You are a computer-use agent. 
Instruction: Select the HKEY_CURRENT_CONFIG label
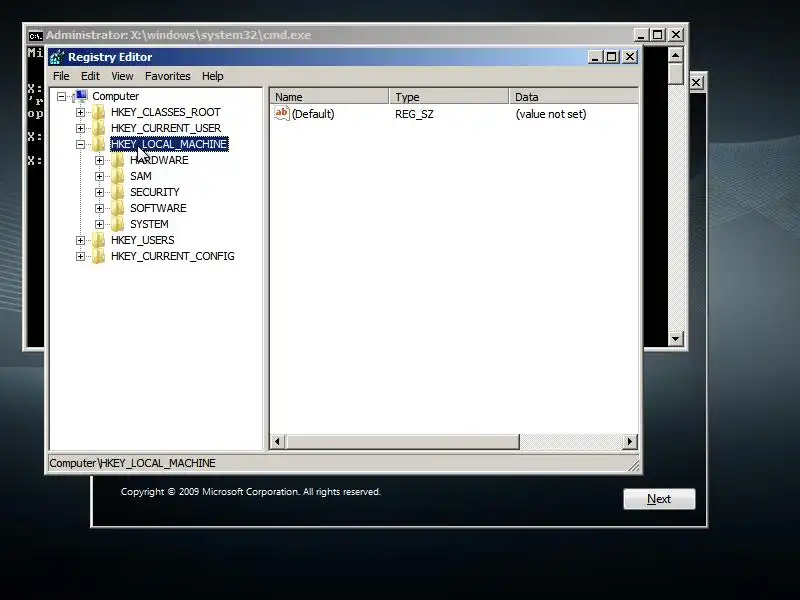point(172,256)
